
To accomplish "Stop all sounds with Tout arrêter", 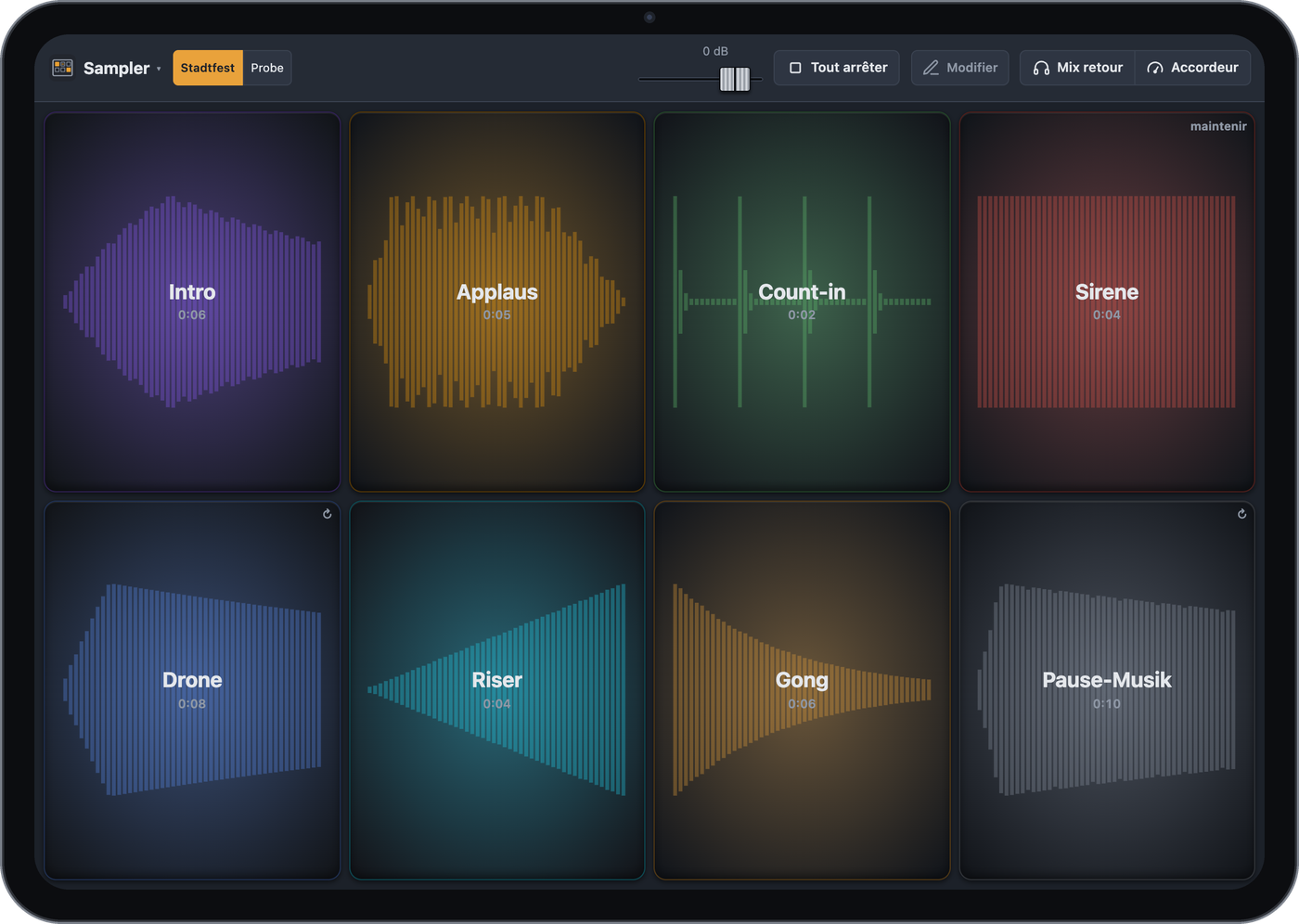I will pos(837,68).
